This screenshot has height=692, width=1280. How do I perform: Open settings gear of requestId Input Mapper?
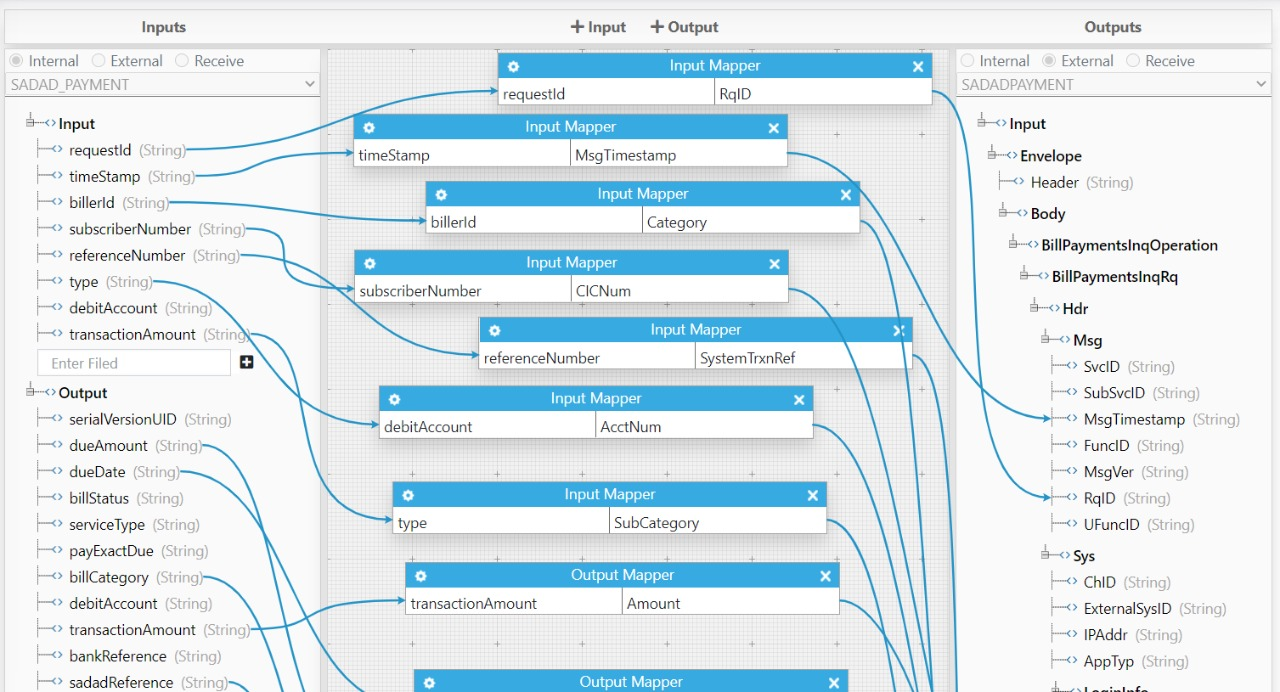[513, 66]
